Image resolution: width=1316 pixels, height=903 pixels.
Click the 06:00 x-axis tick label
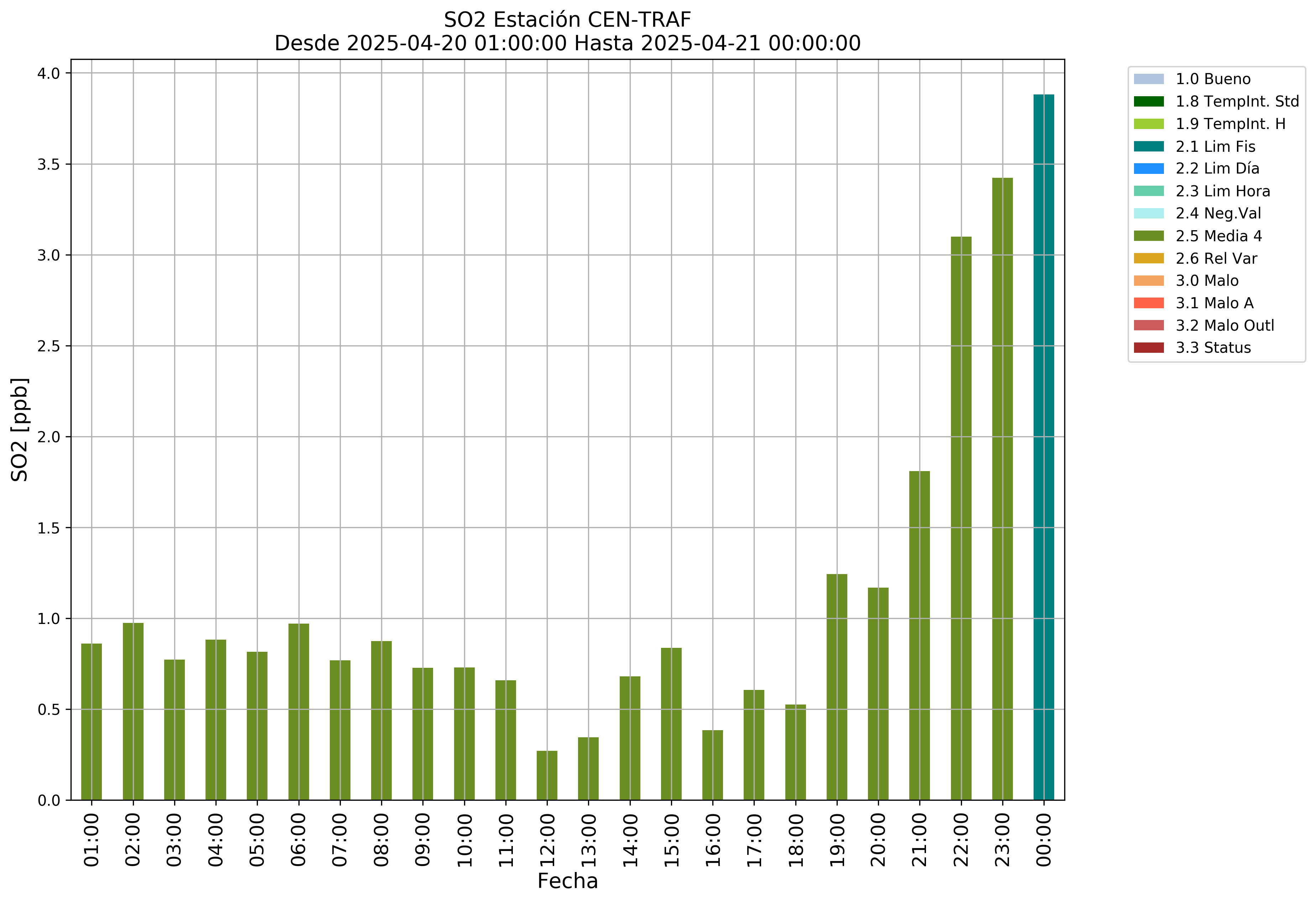coord(298,840)
